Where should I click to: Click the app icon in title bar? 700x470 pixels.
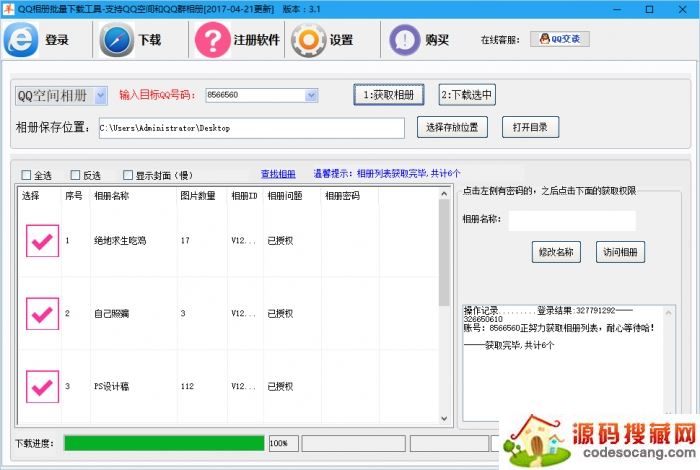pos(9,8)
